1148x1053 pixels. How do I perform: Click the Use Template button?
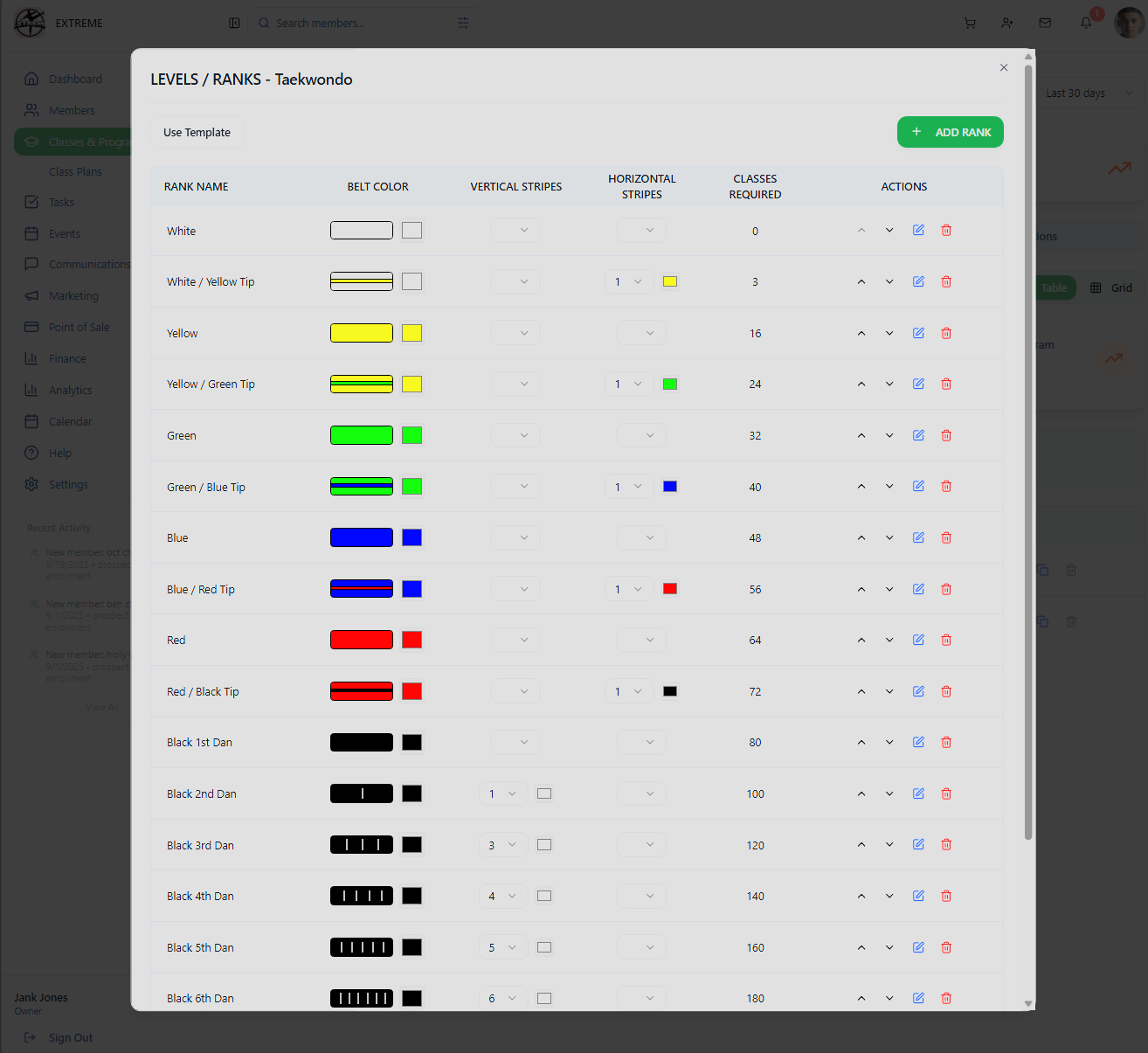point(197,132)
